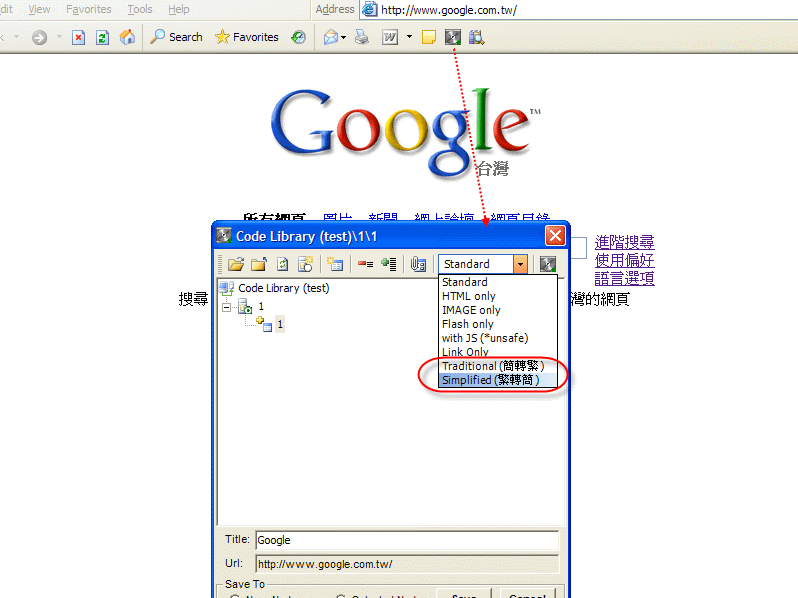
Task: Click the folder-up icon in Code Library toolbar
Action: pyautogui.click(x=259, y=264)
